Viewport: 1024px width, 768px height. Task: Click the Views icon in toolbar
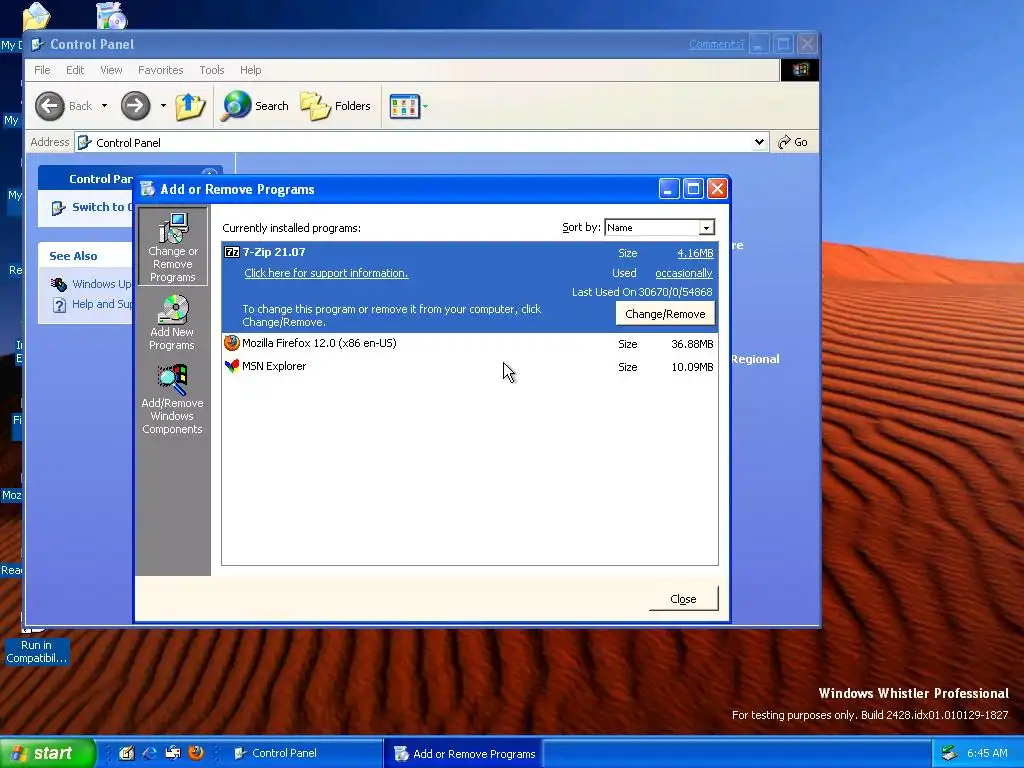(404, 106)
